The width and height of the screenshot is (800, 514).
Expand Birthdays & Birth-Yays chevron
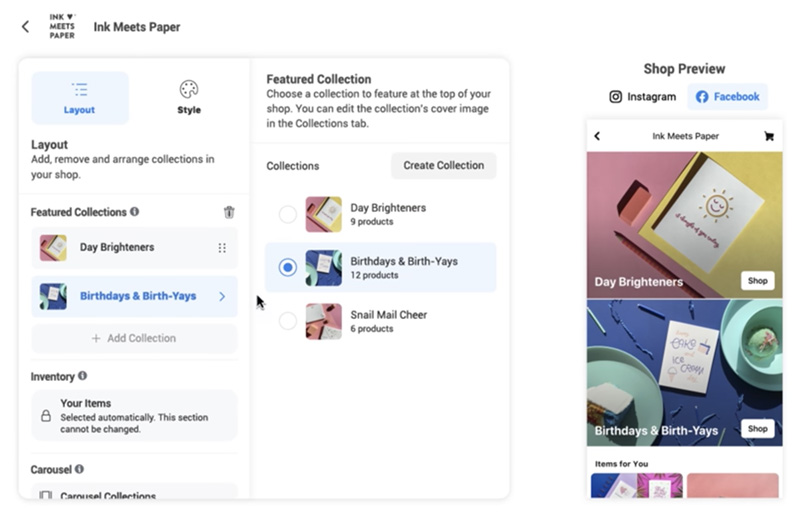[222, 297]
